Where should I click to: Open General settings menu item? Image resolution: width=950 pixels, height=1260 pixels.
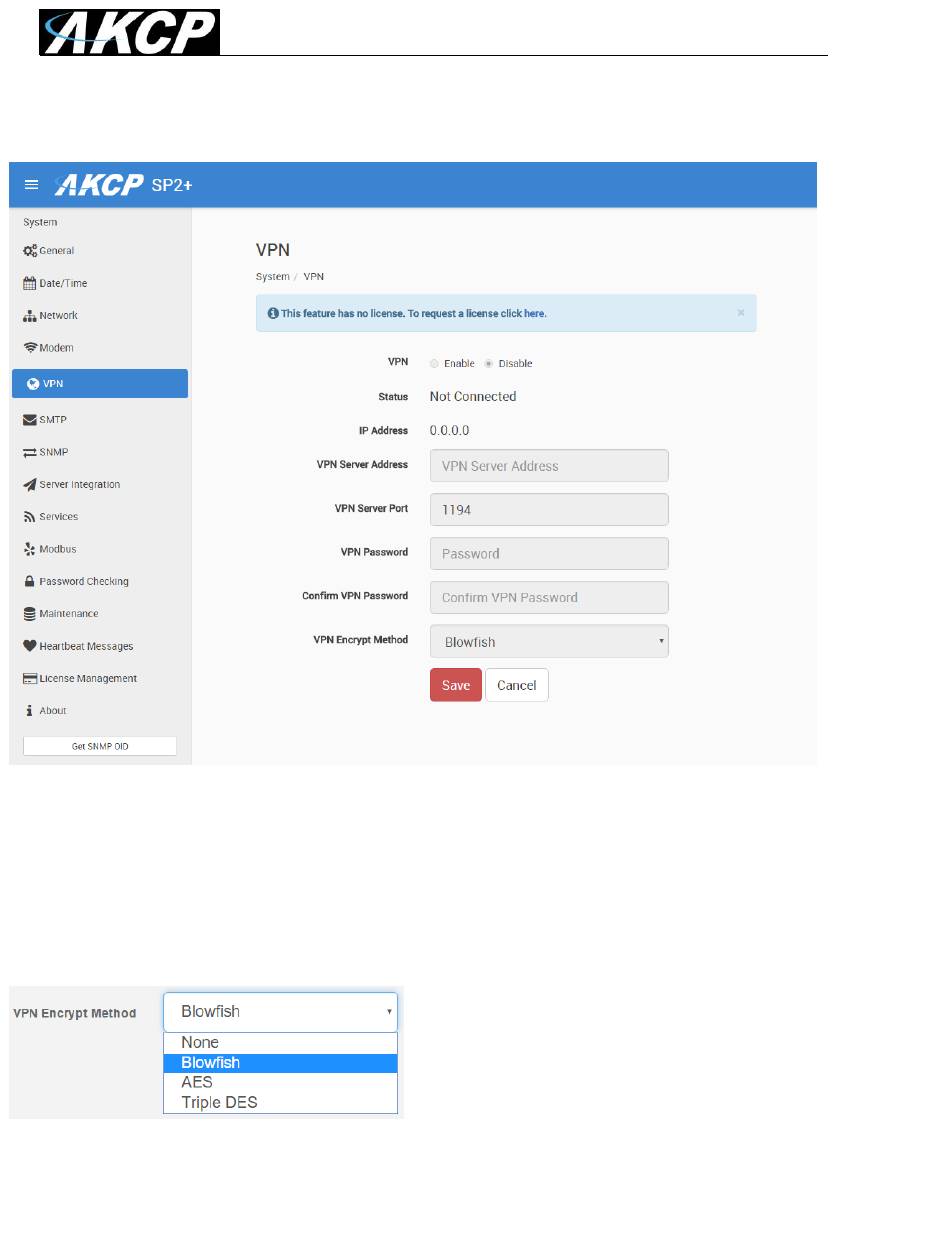click(100, 251)
